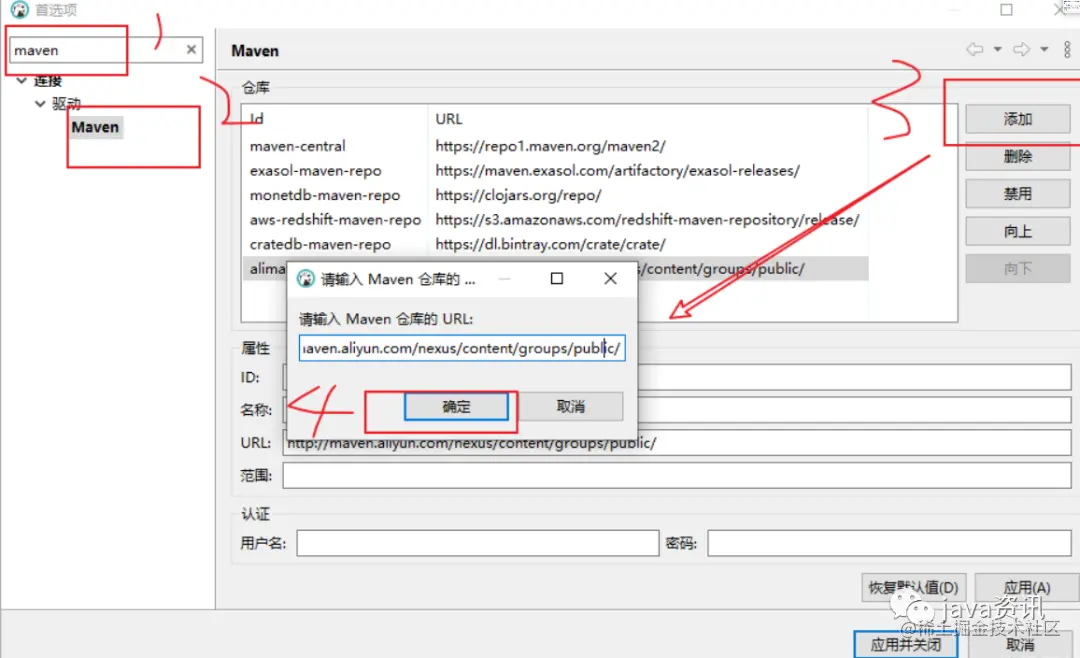Image resolution: width=1080 pixels, height=658 pixels.
Task: Open the three-dot view menu
Action: [1067, 50]
